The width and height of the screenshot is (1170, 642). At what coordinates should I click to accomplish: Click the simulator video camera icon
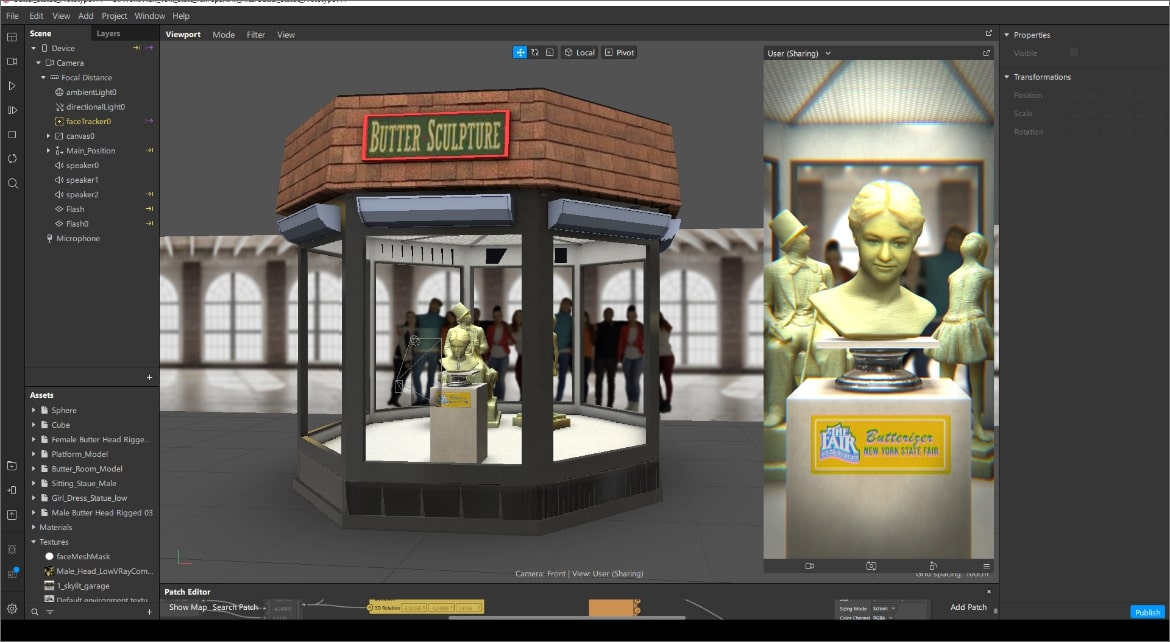(810, 566)
